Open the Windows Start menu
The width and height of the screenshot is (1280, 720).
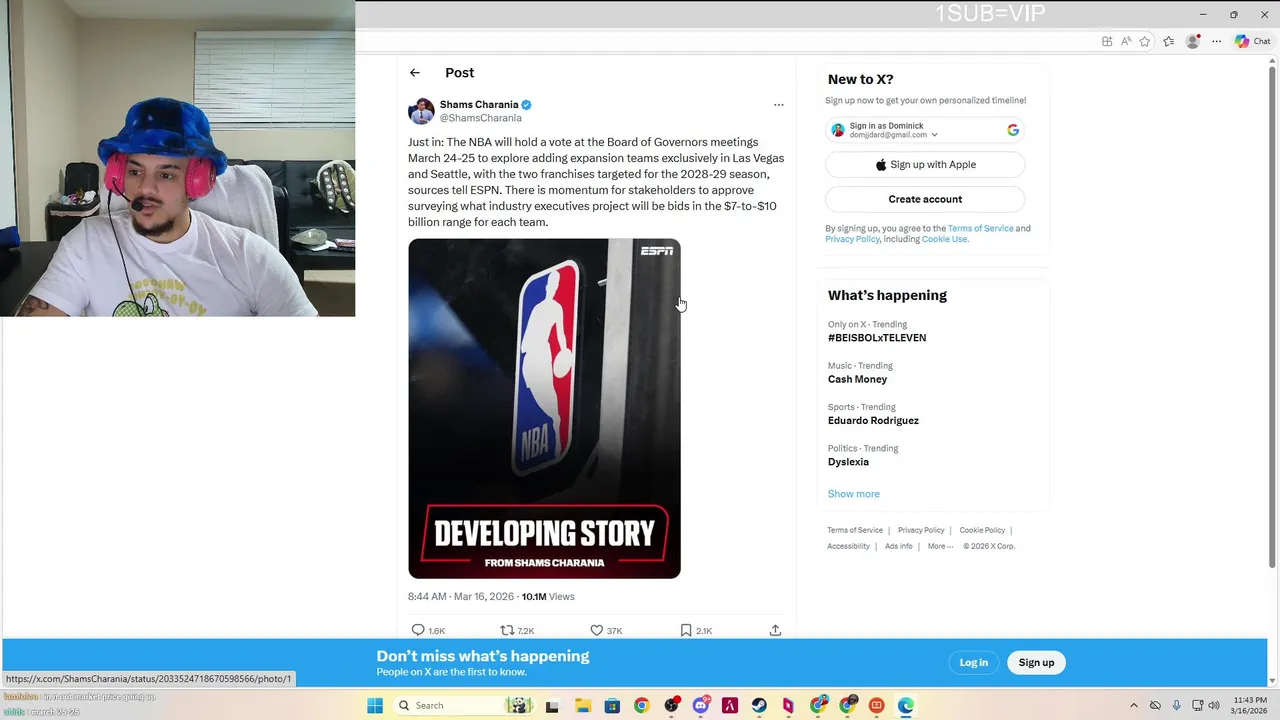pos(375,705)
